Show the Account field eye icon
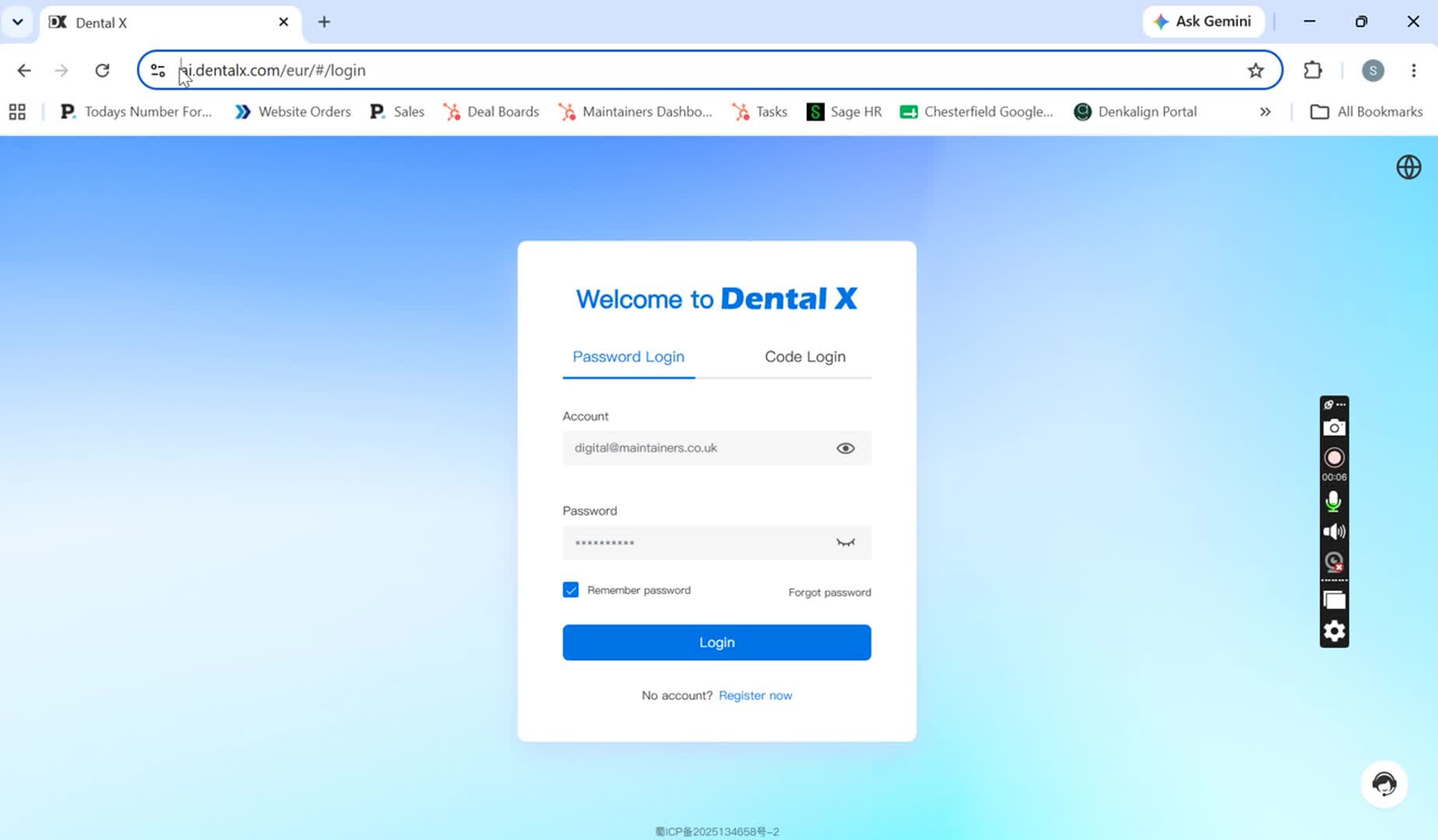Image resolution: width=1438 pixels, height=840 pixels. point(845,448)
